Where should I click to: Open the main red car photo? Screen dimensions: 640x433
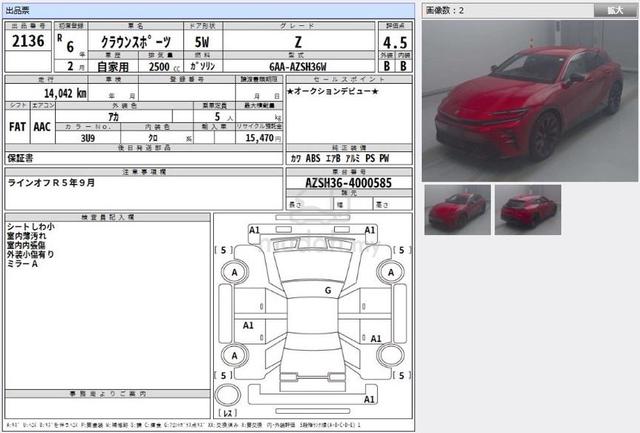[529, 101]
